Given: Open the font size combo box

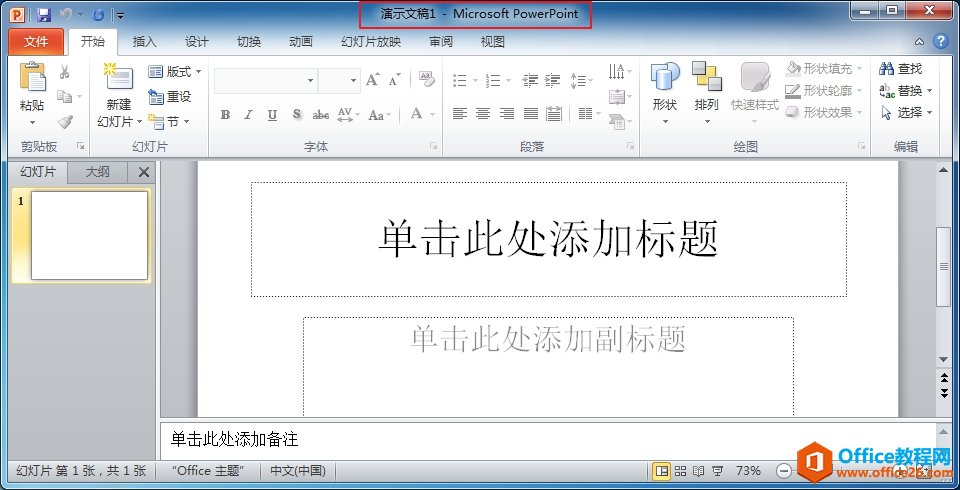Looking at the screenshot, I should (339, 81).
